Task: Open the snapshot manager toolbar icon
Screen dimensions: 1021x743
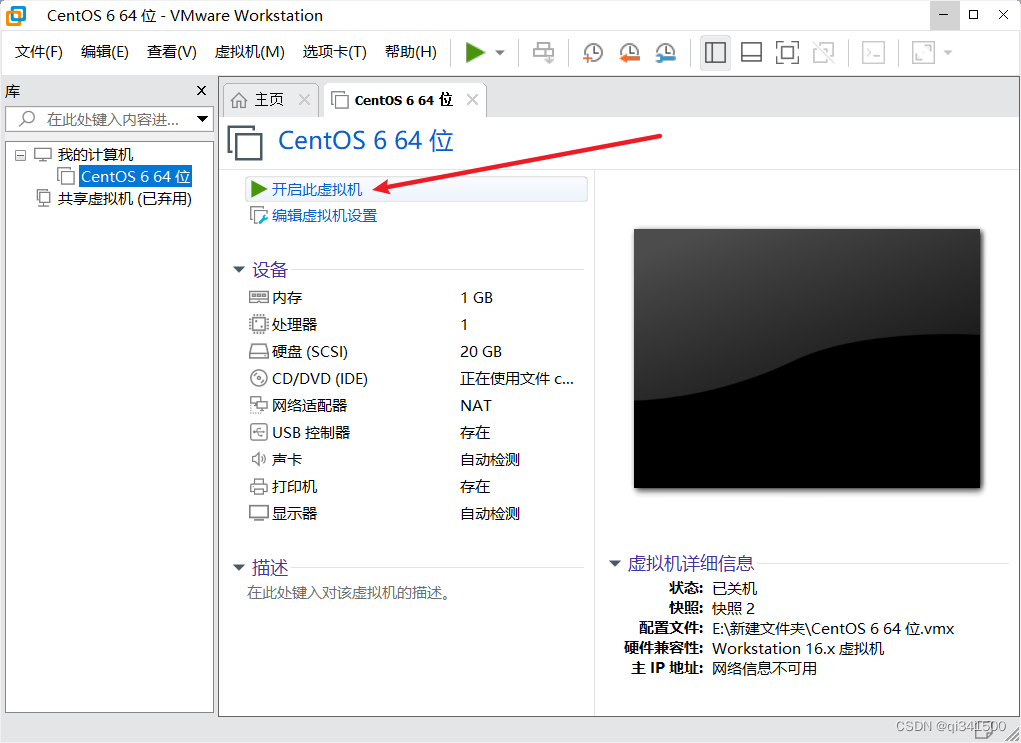Action: 665,52
